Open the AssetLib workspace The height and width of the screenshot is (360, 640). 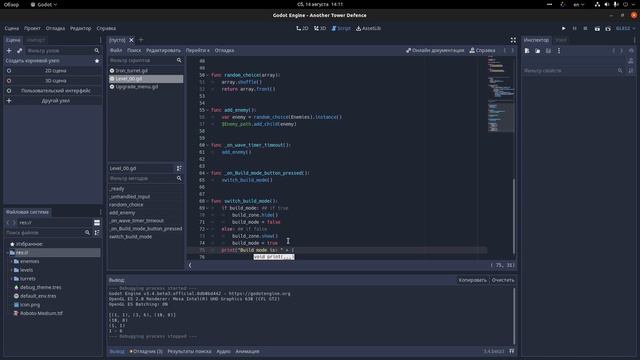click(369, 29)
